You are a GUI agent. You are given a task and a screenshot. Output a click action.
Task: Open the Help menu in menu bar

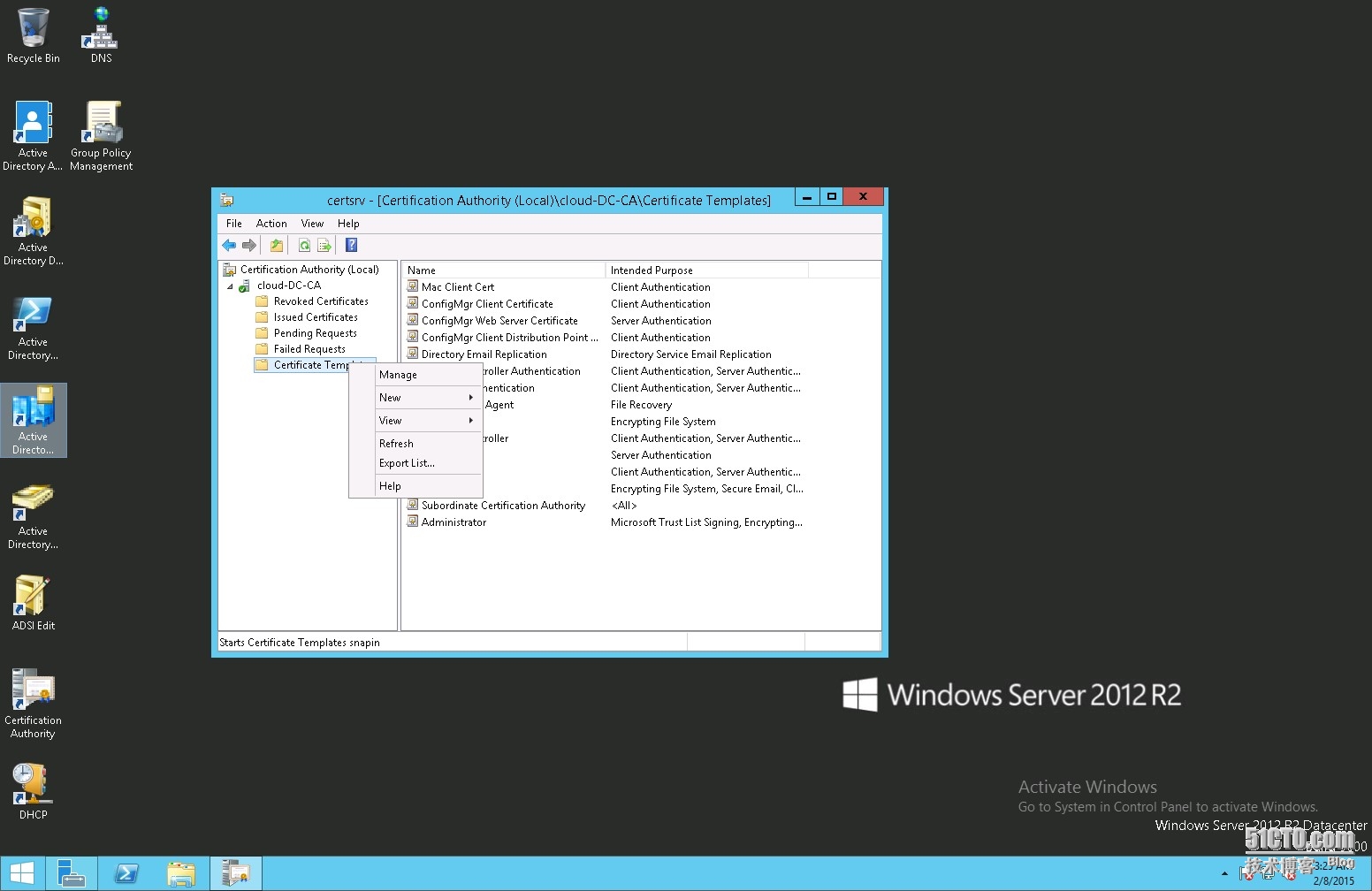tap(348, 224)
